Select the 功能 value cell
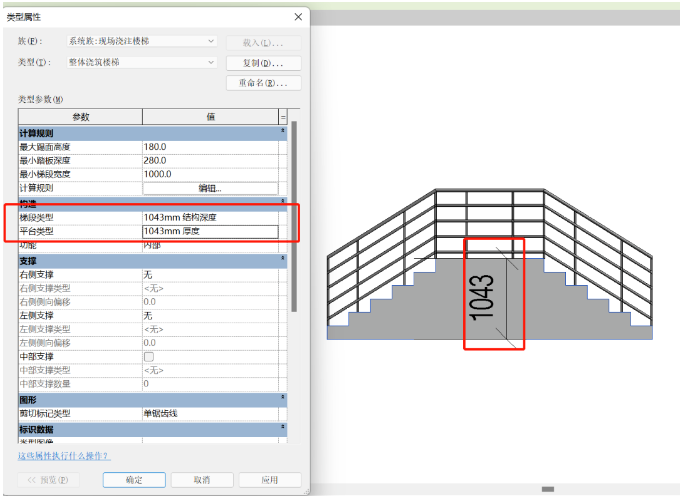 point(211,245)
